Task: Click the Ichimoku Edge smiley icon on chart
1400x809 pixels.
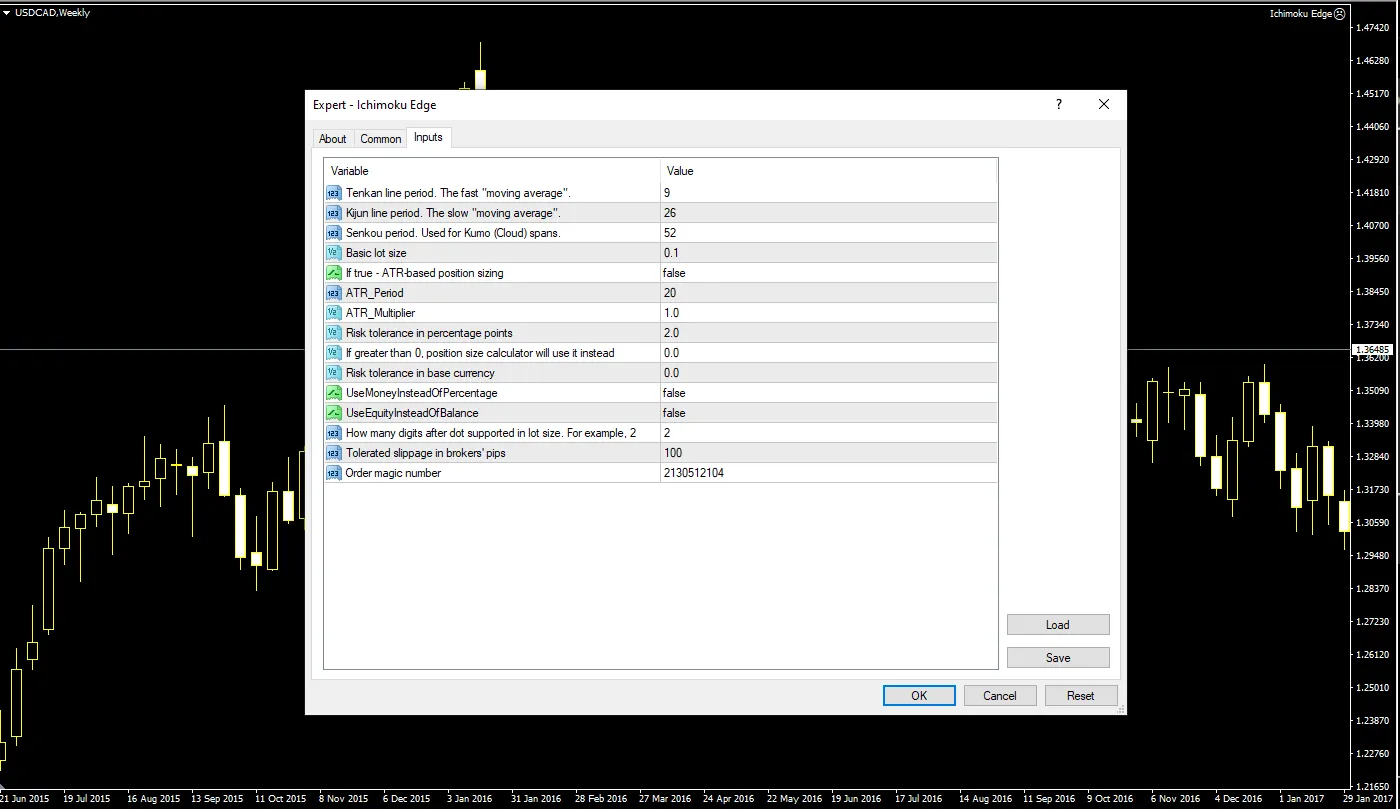Action: (1340, 14)
